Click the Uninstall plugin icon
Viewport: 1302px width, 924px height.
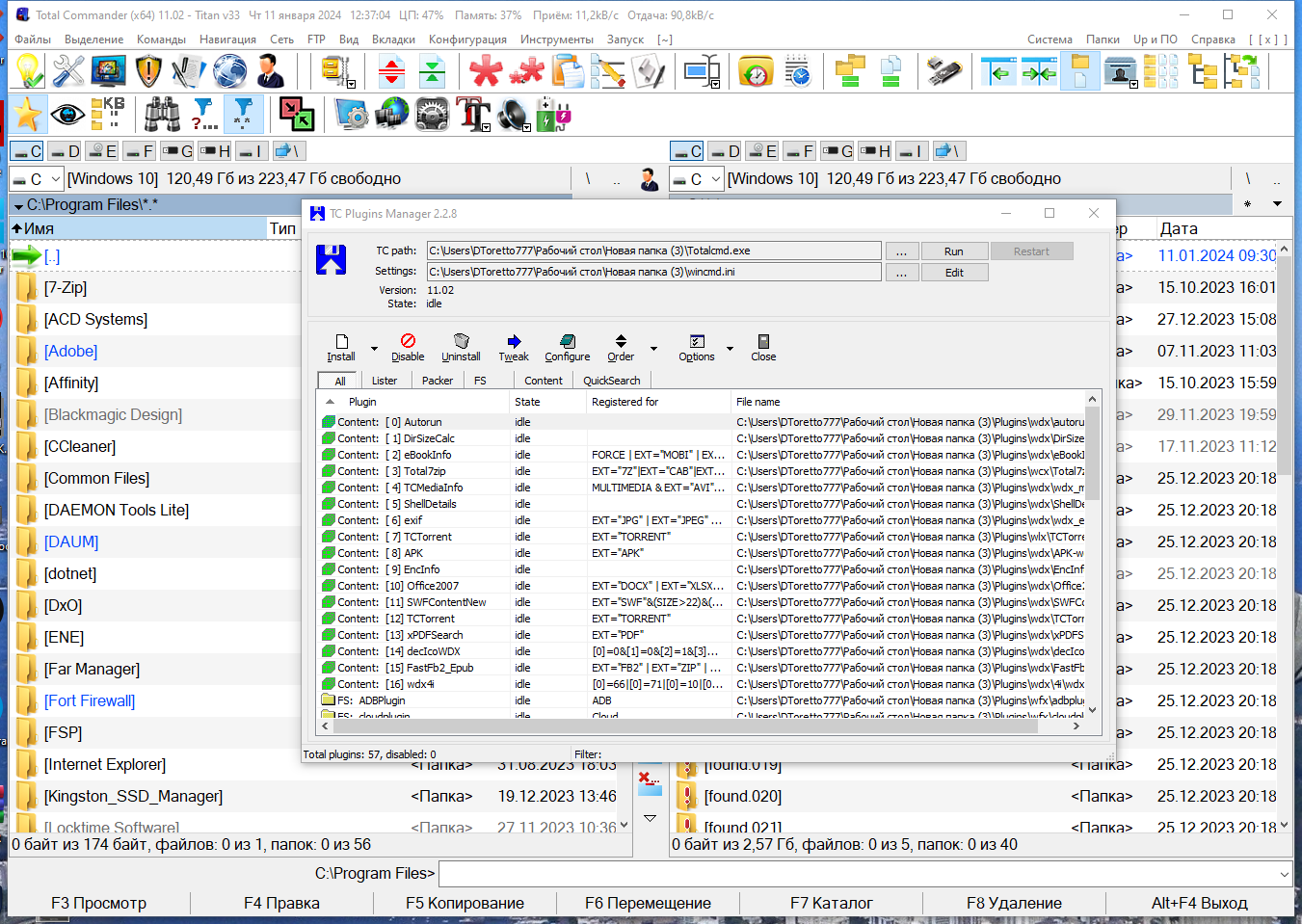point(461,348)
